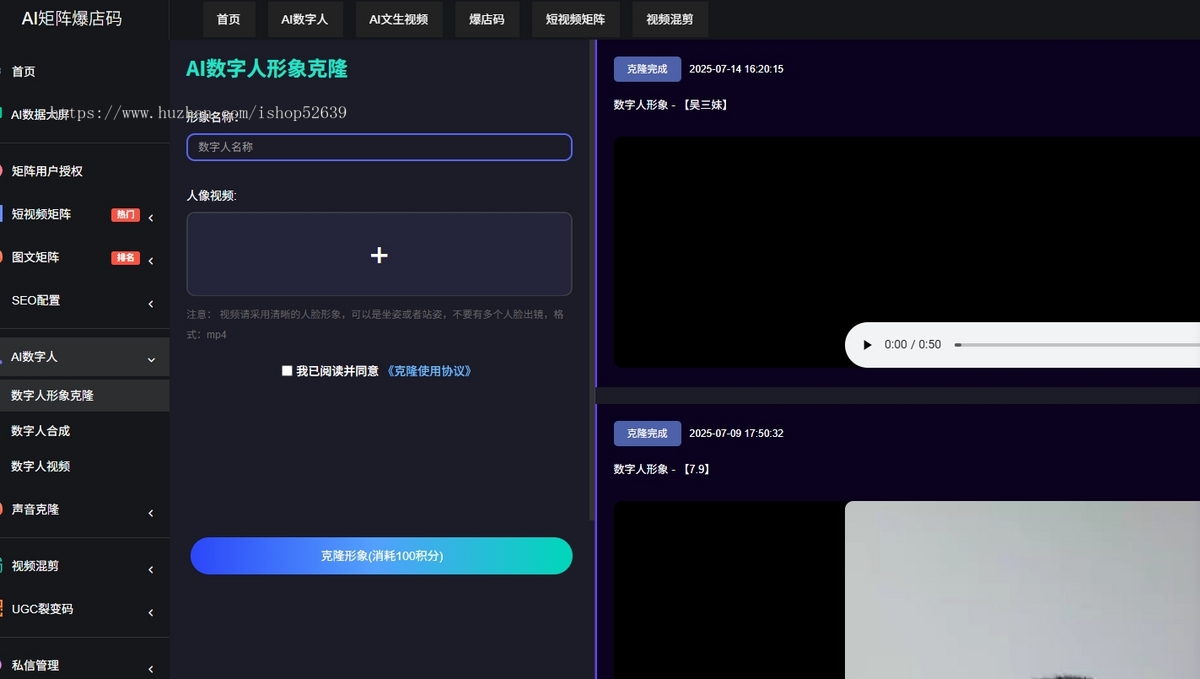Viewport: 1200px width, 679px height.
Task: Open the 短视频矩阵 top tab
Action: 576,19
